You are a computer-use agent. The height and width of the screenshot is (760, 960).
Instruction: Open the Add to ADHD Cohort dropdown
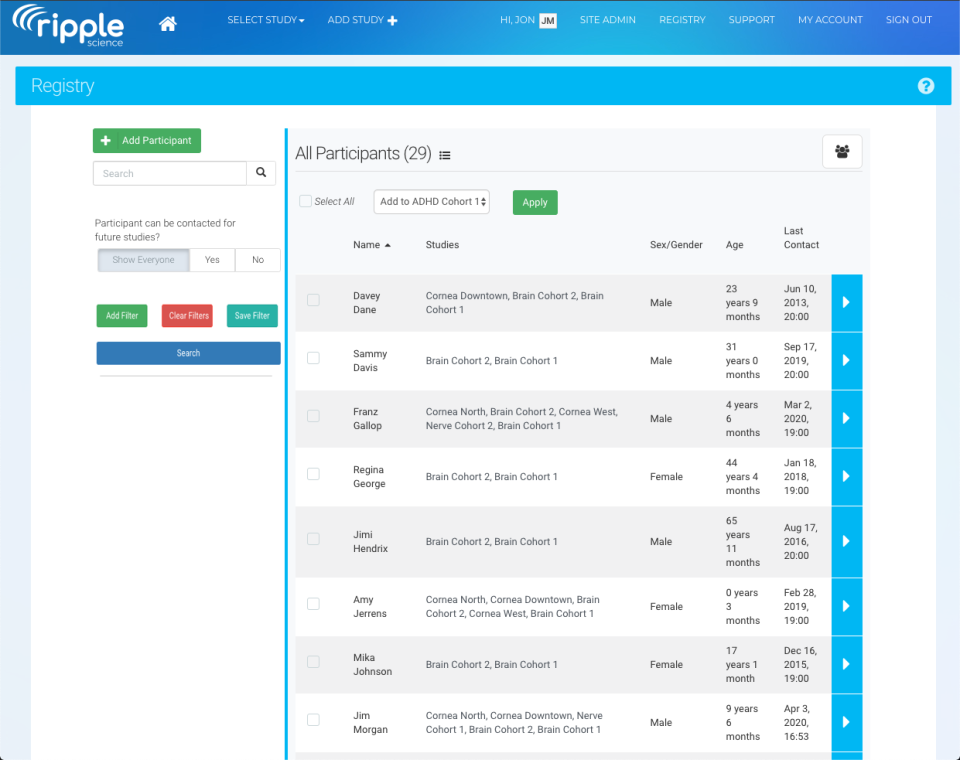pos(431,201)
